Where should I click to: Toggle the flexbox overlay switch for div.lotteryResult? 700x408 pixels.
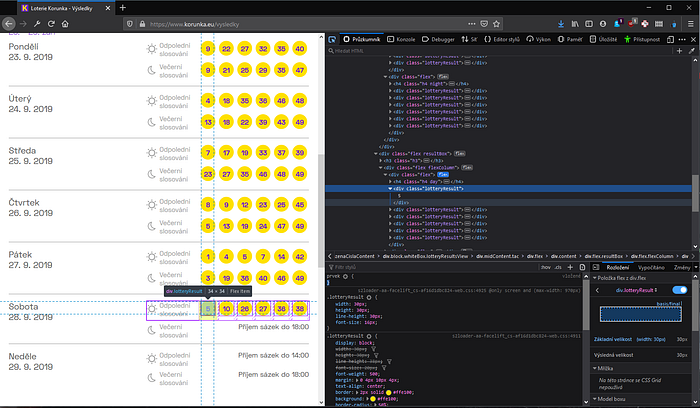[x=680, y=290]
